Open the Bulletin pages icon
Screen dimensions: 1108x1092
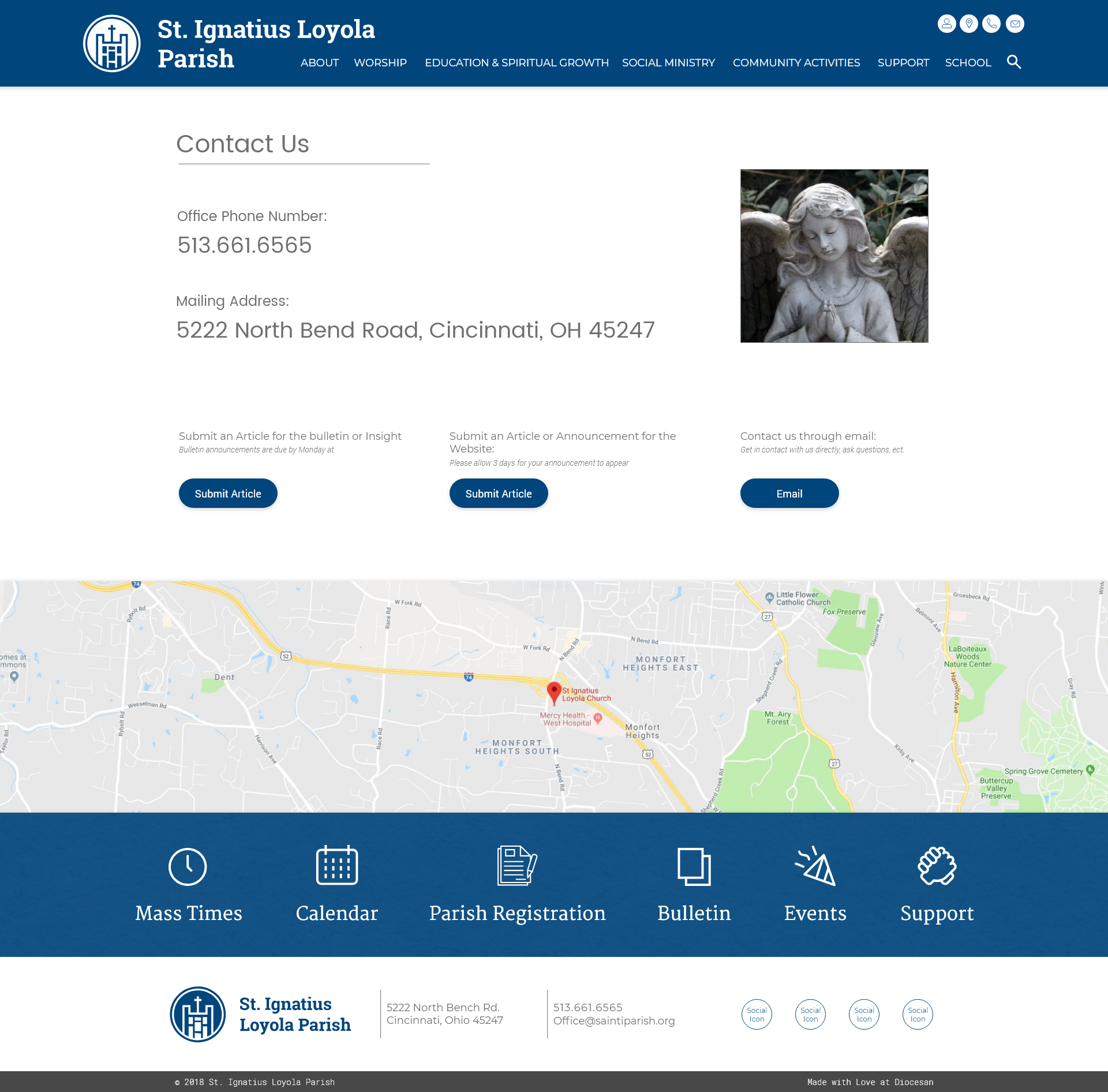click(694, 866)
